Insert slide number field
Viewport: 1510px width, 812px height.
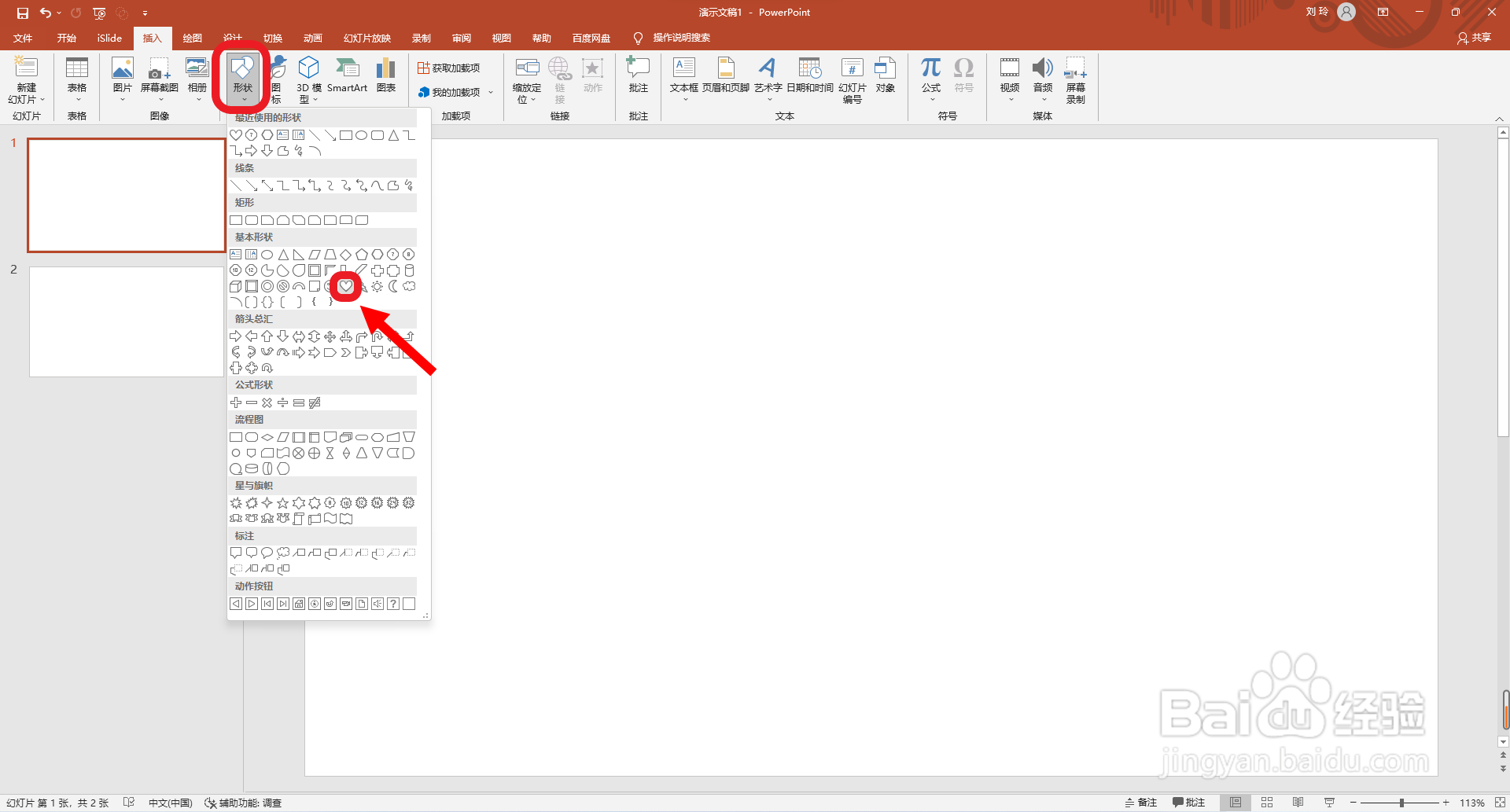pos(853,79)
